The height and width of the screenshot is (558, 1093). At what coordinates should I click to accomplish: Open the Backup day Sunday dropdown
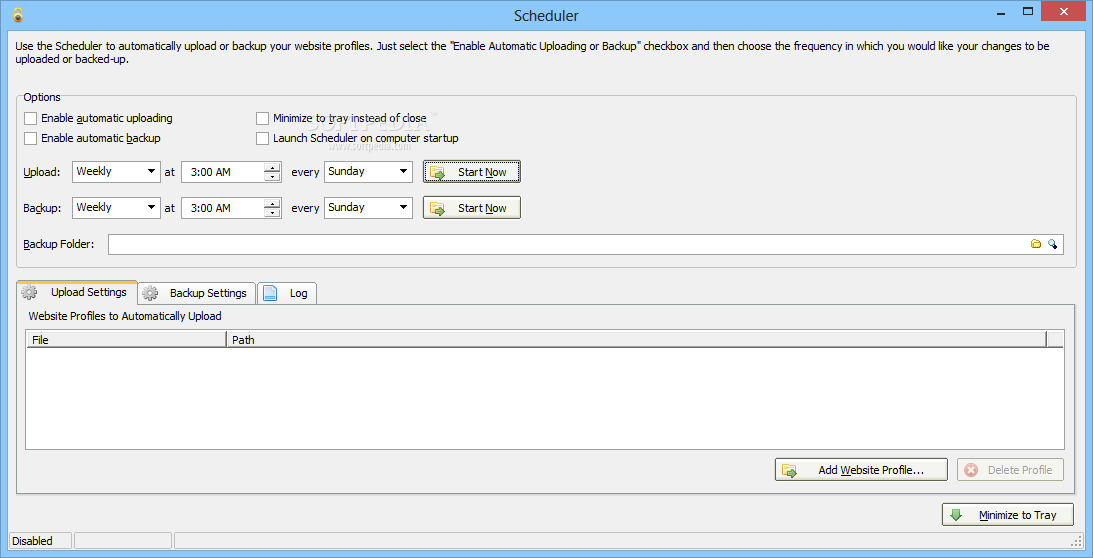coord(368,208)
